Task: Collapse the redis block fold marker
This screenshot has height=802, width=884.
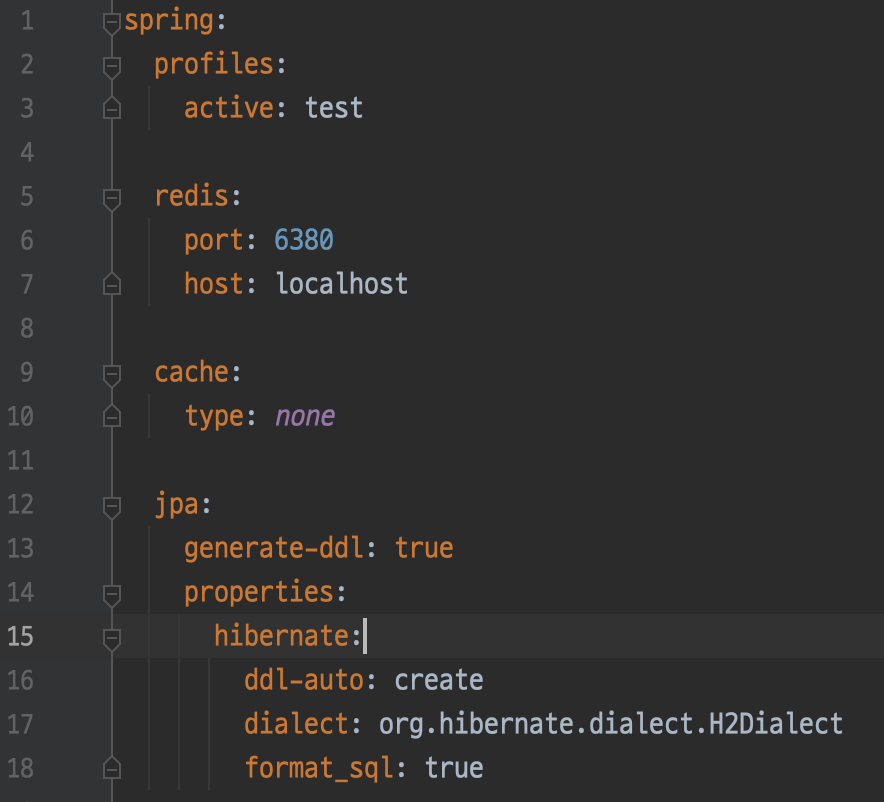Action: click(x=112, y=200)
